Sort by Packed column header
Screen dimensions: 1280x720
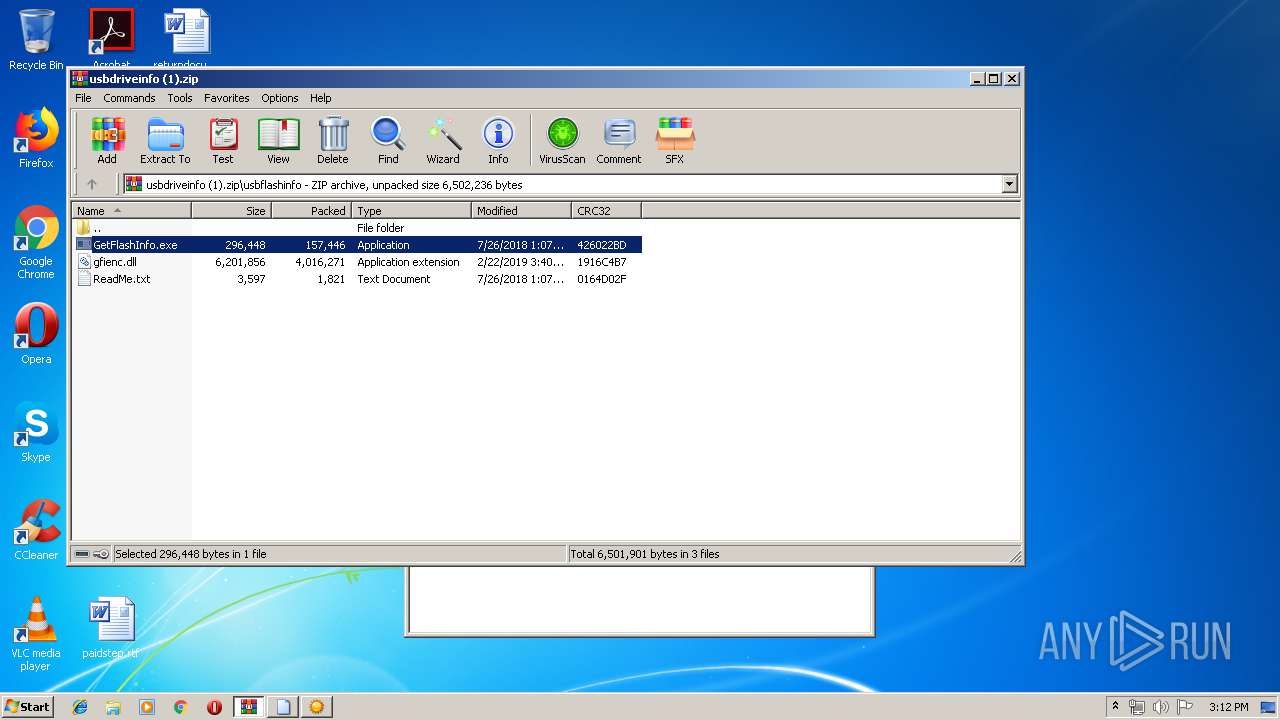pos(312,211)
